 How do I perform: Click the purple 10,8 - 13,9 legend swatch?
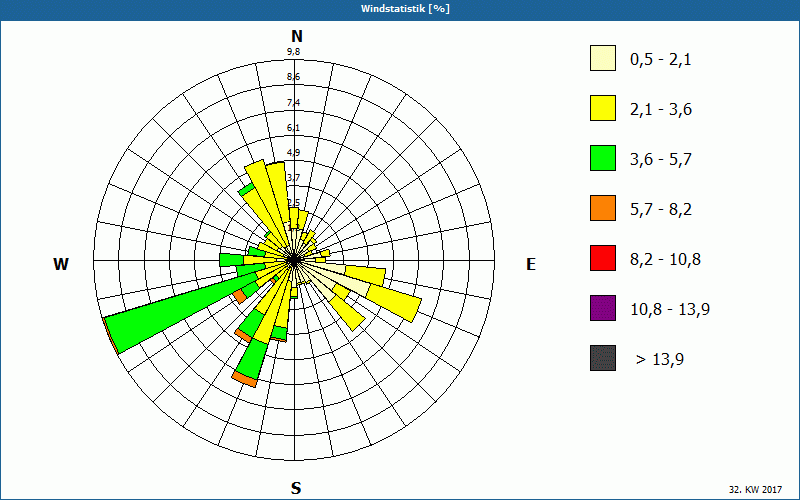pos(603,308)
